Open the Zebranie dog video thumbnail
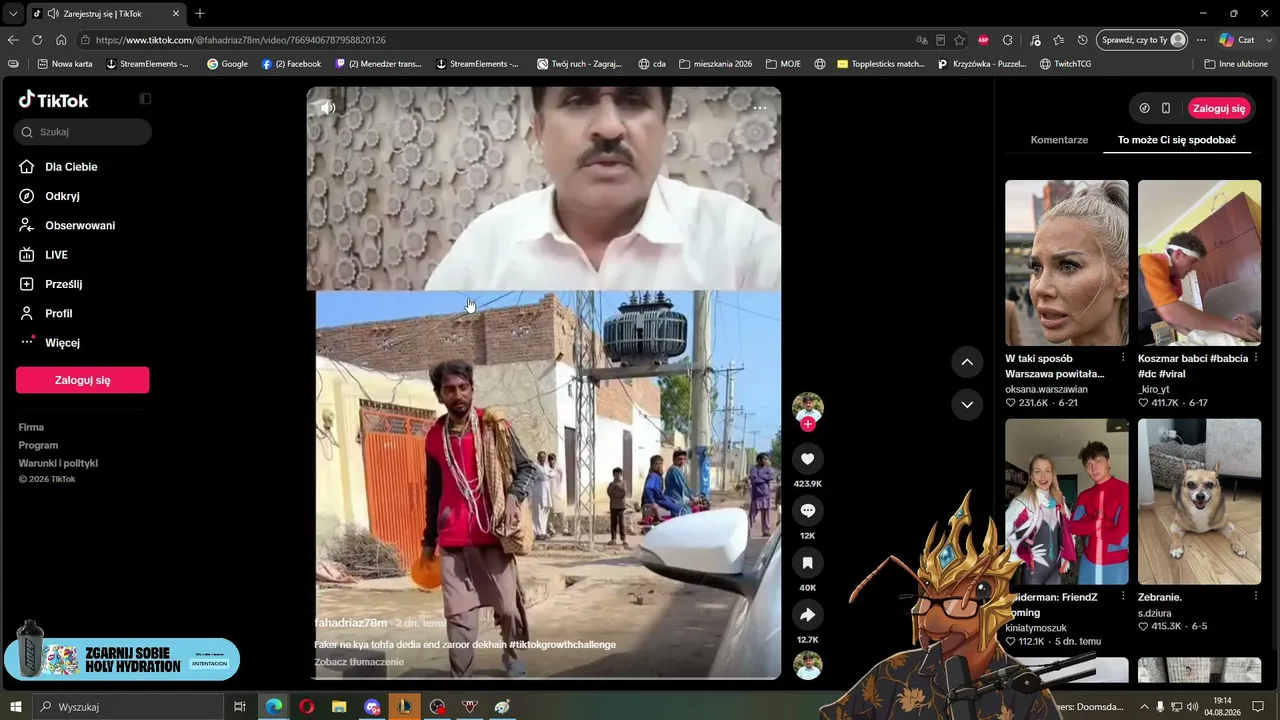This screenshot has height=720, width=1280. (x=1199, y=502)
